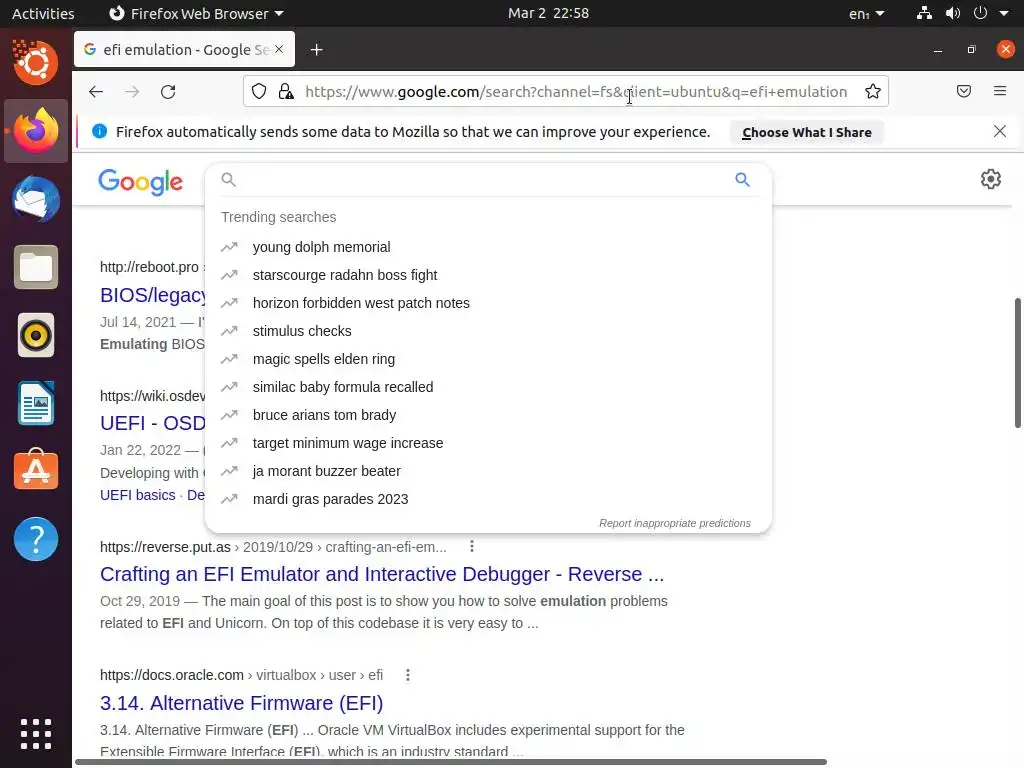The height and width of the screenshot is (768, 1024).
Task: Select suggestion magic spells elden ring
Action: (x=488, y=359)
